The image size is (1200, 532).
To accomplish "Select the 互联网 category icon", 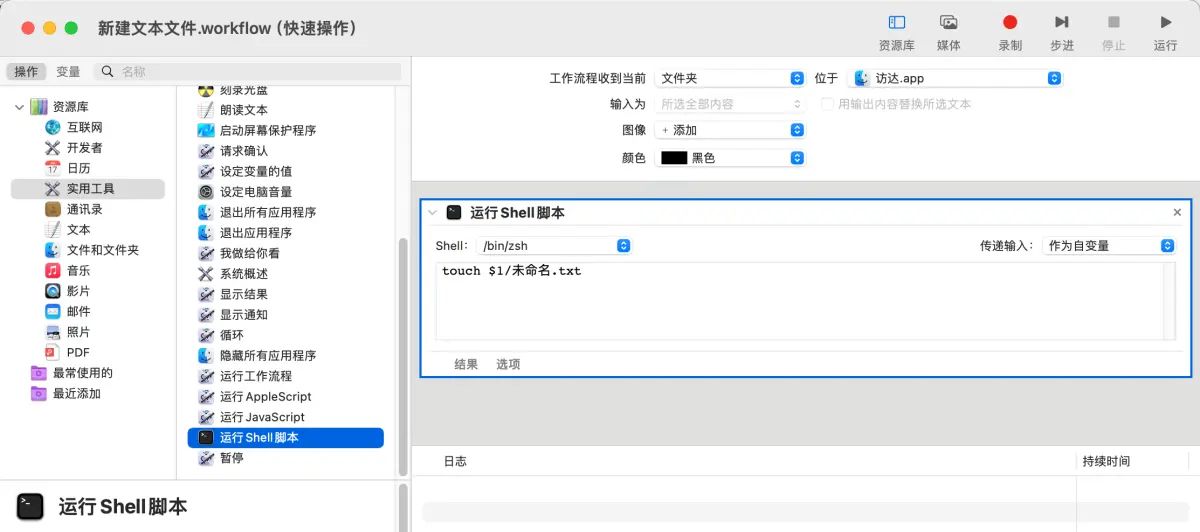I will point(53,128).
